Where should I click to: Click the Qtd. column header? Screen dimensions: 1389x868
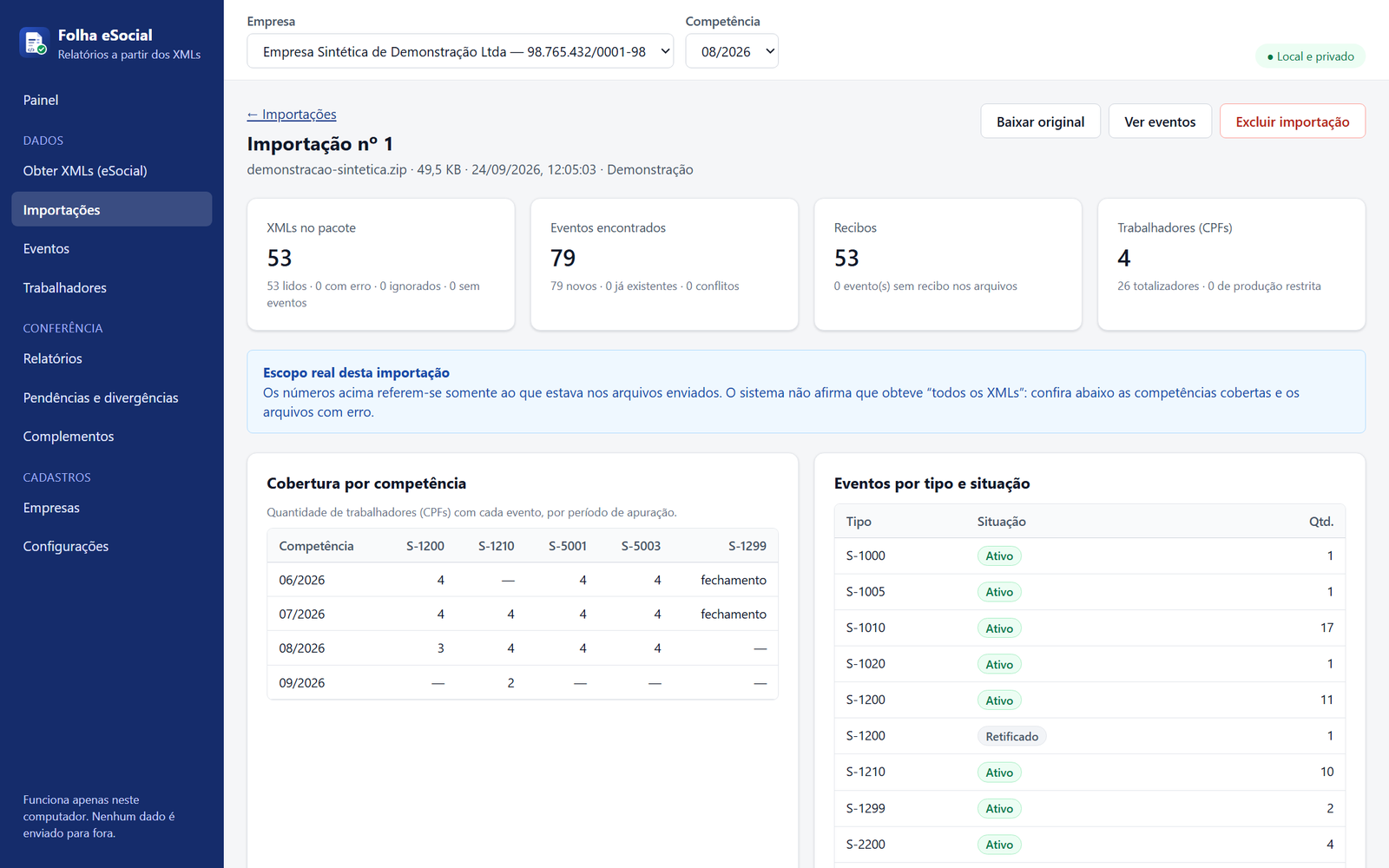coord(1321,522)
